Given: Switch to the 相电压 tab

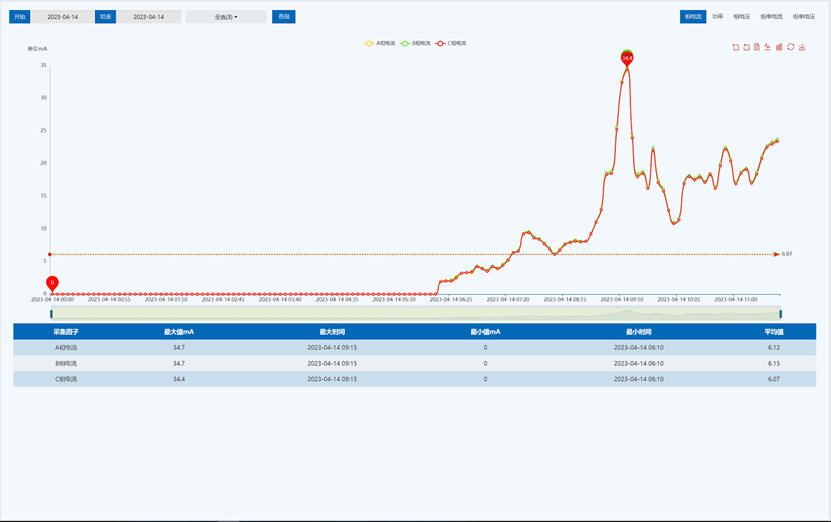Looking at the screenshot, I should click(x=740, y=17).
